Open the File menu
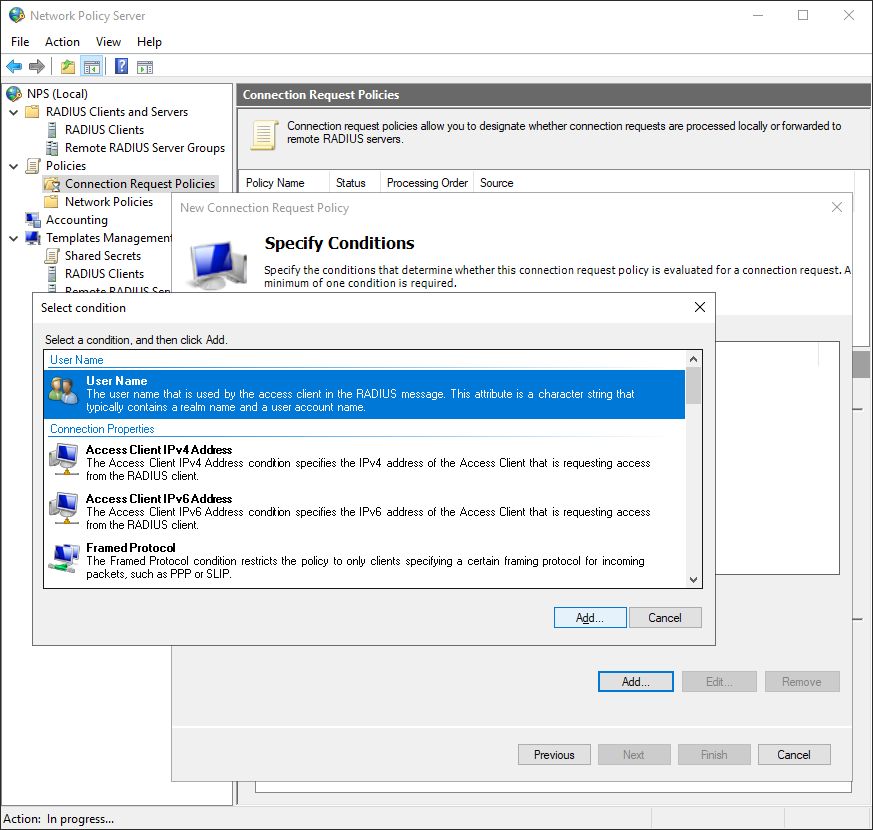The width and height of the screenshot is (873, 830). (20, 42)
